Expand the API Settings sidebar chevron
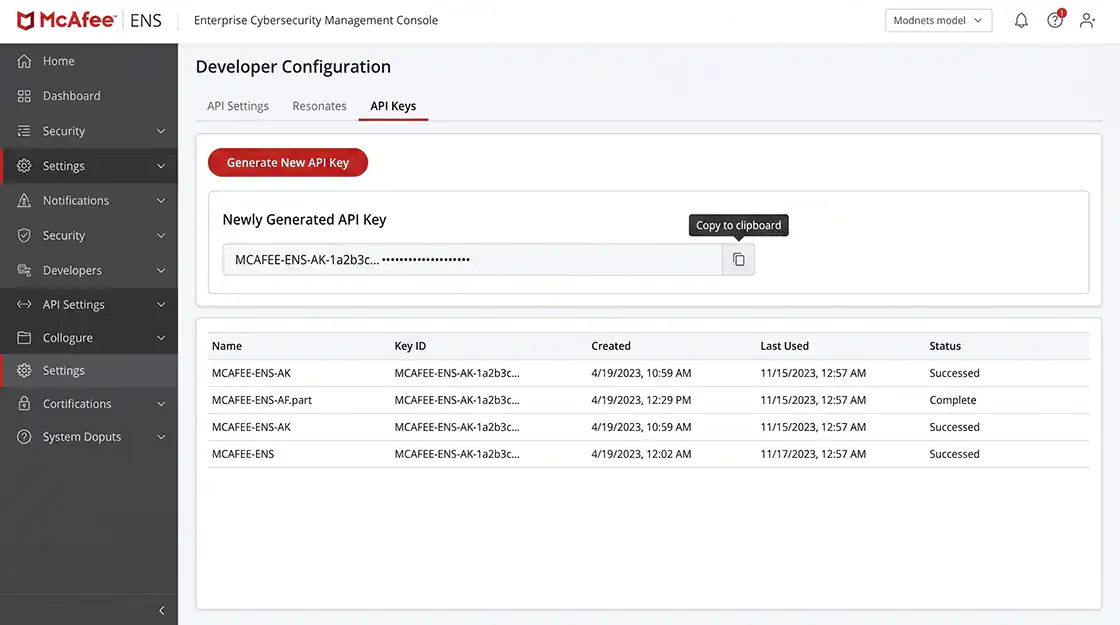 tap(161, 304)
